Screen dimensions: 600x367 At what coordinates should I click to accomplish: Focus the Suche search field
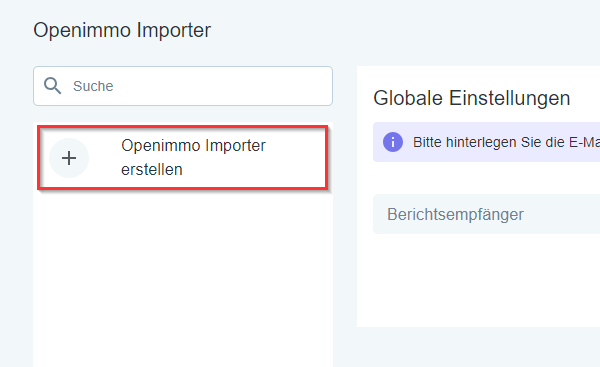coord(183,86)
